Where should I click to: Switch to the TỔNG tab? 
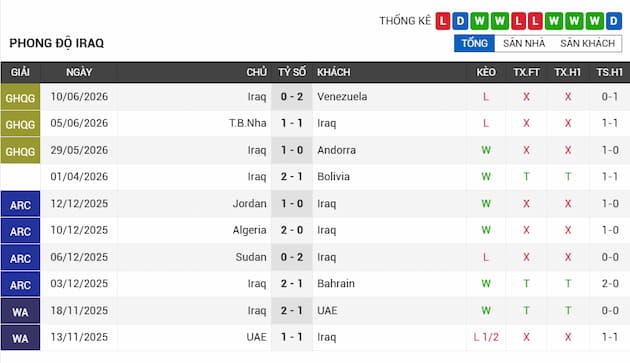point(475,43)
